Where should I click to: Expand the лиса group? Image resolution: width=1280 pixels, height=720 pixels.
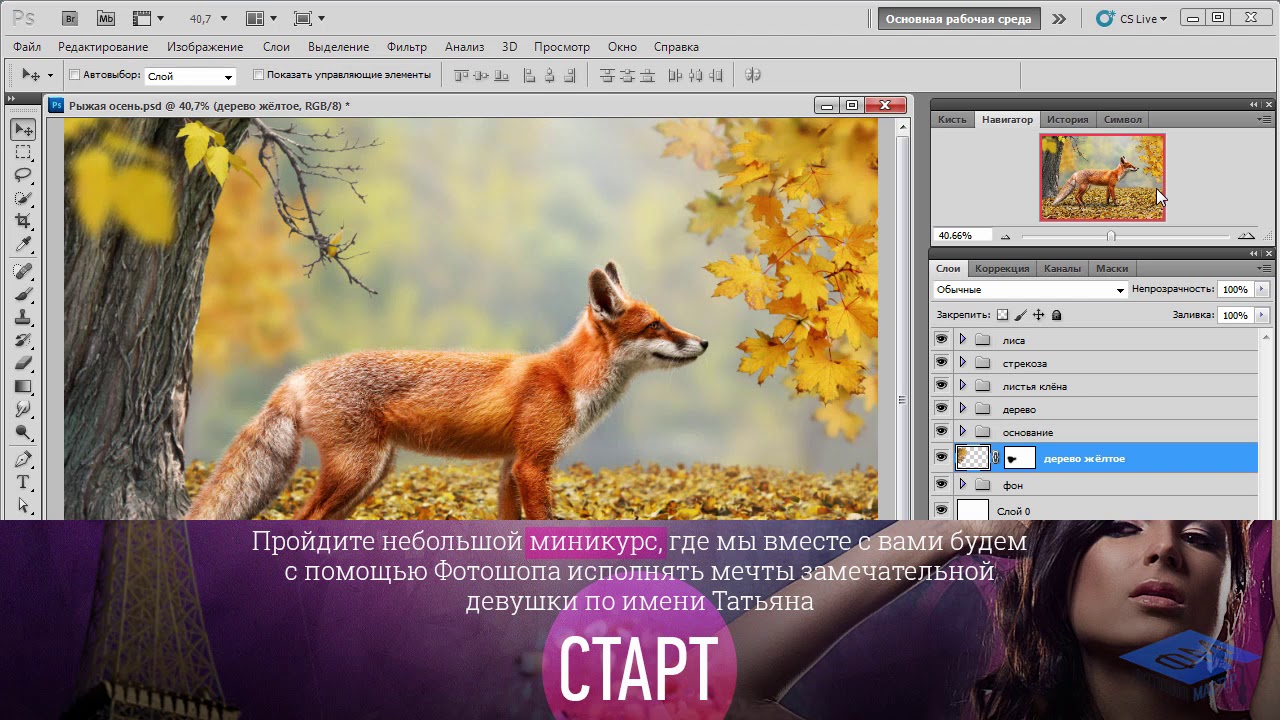point(962,339)
